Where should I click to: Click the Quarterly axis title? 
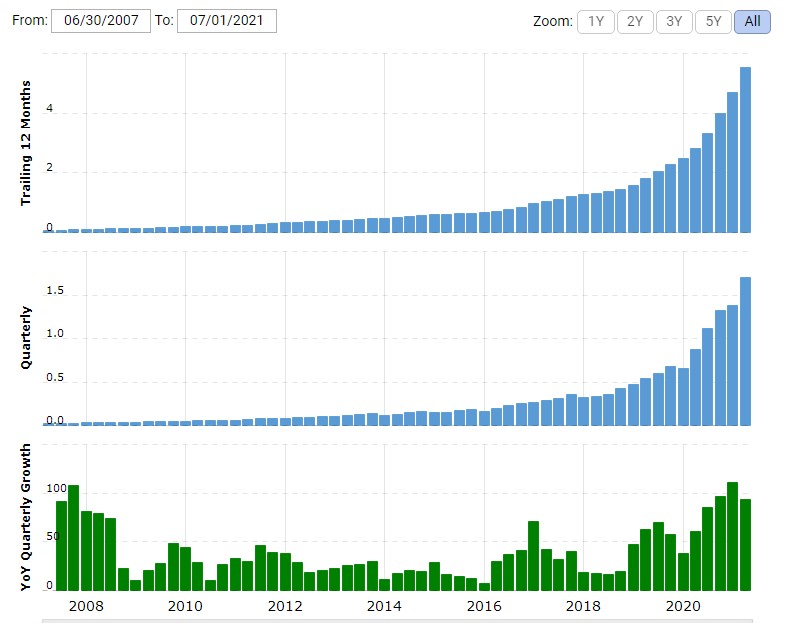click(x=26, y=338)
